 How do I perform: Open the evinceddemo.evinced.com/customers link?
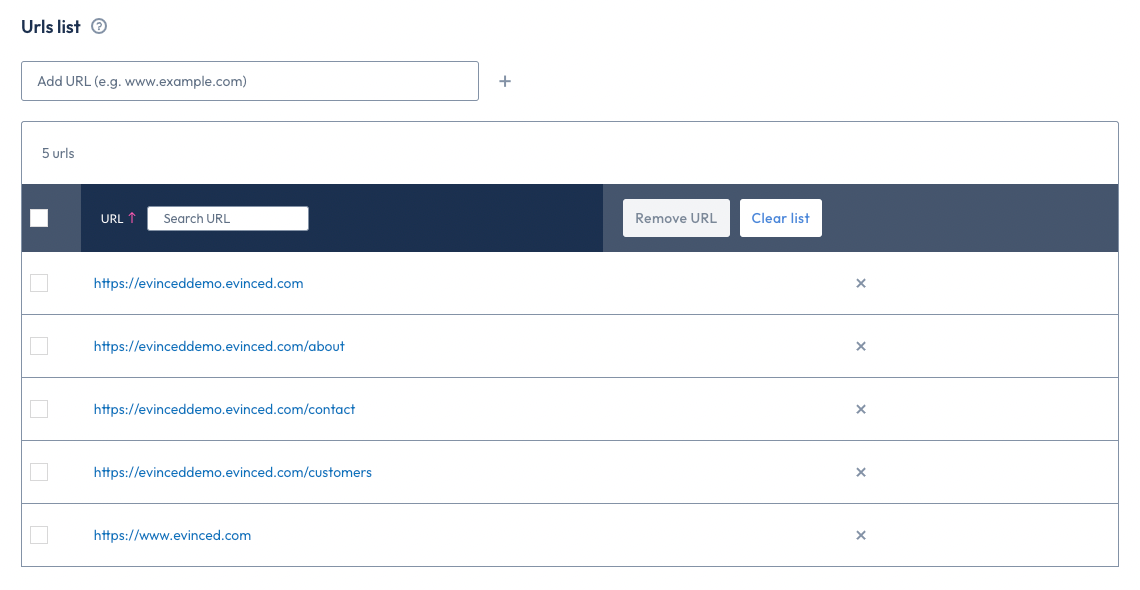click(x=233, y=472)
